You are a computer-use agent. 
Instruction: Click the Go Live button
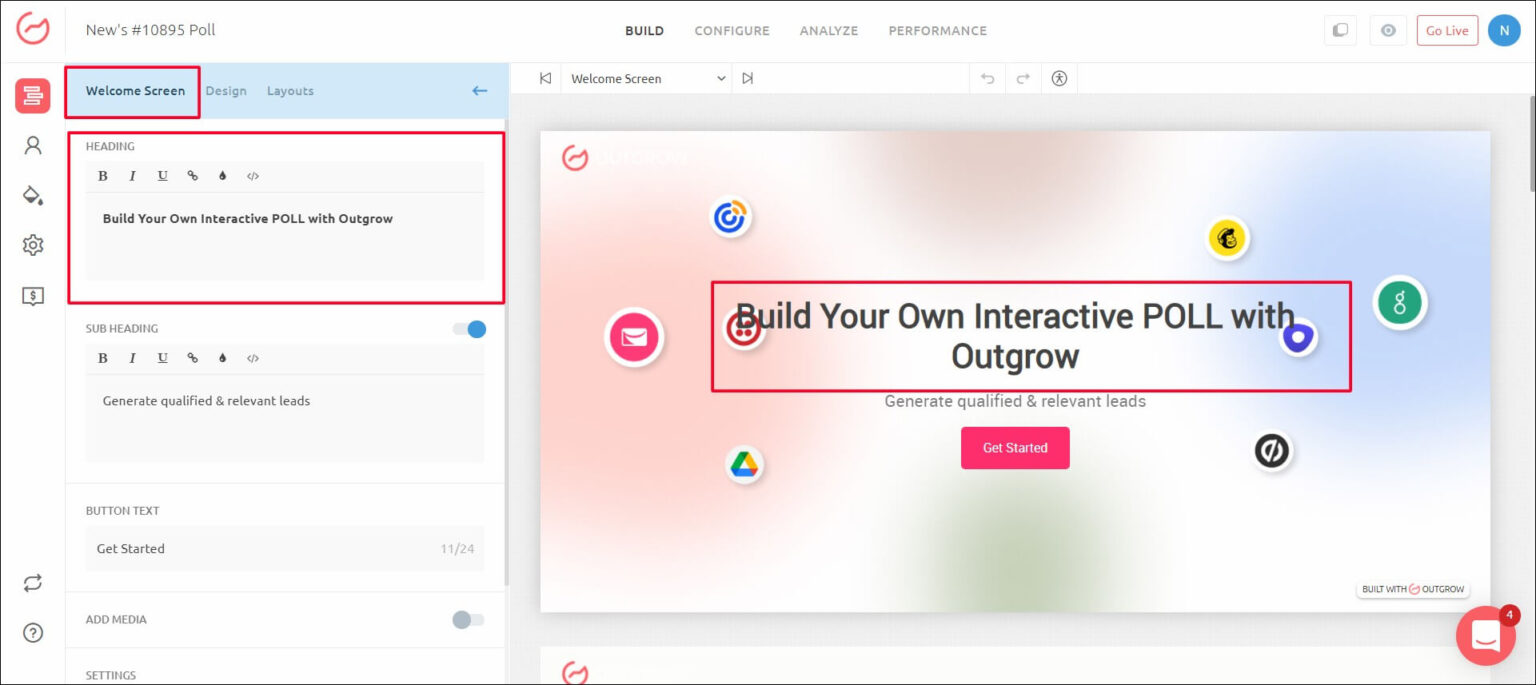coord(1447,31)
